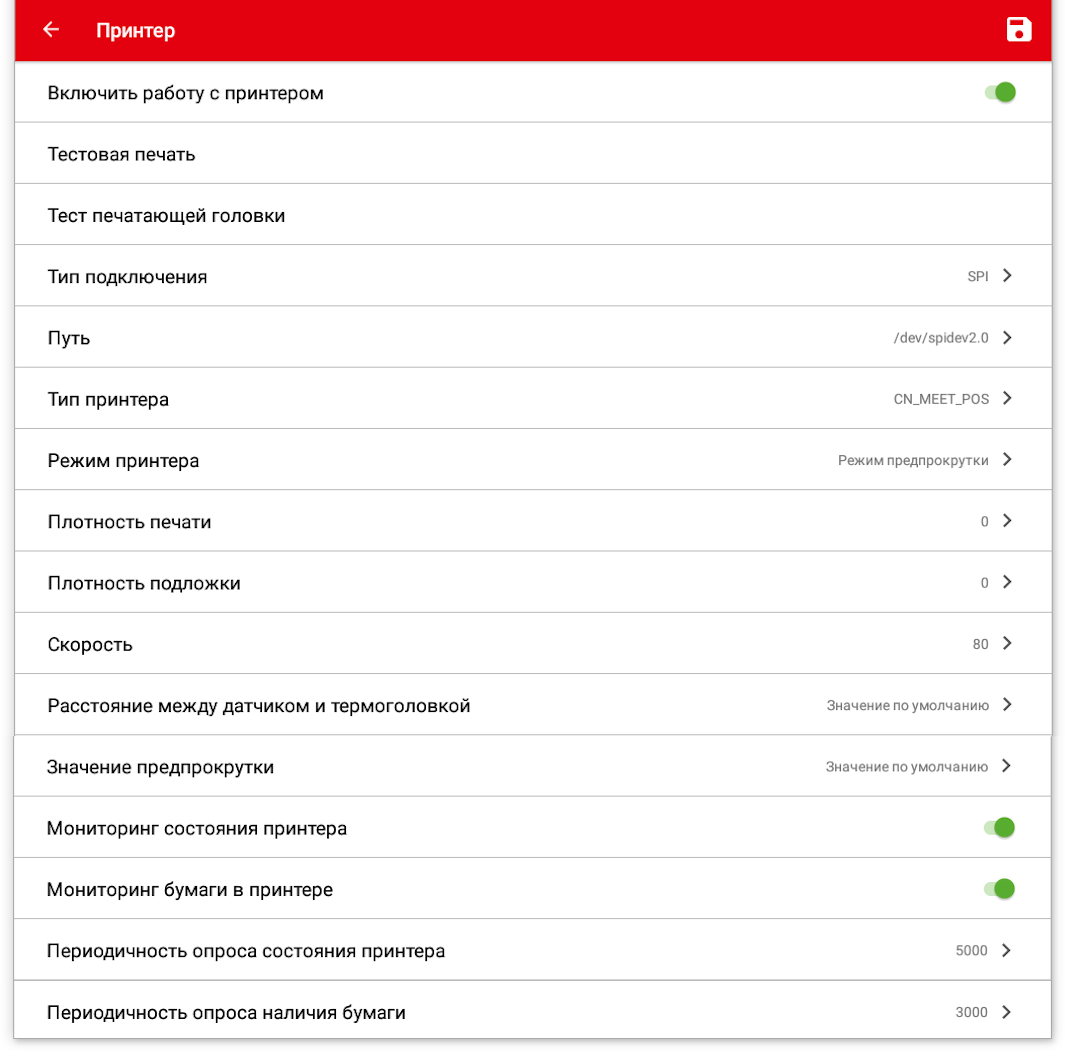Click chevron in 'Режим принтера' row

tap(1007, 460)
